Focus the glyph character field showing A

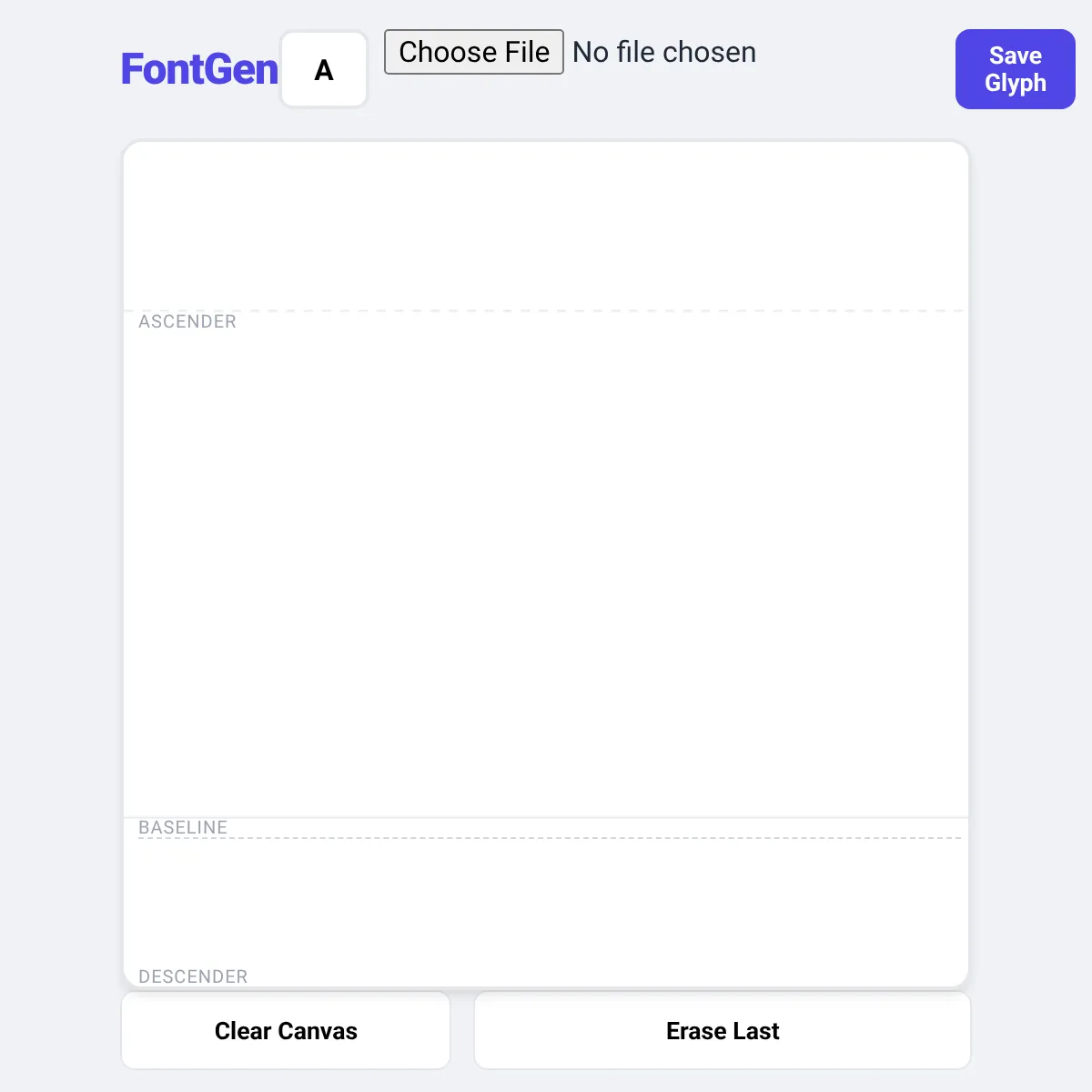click(x=324, y=69)
